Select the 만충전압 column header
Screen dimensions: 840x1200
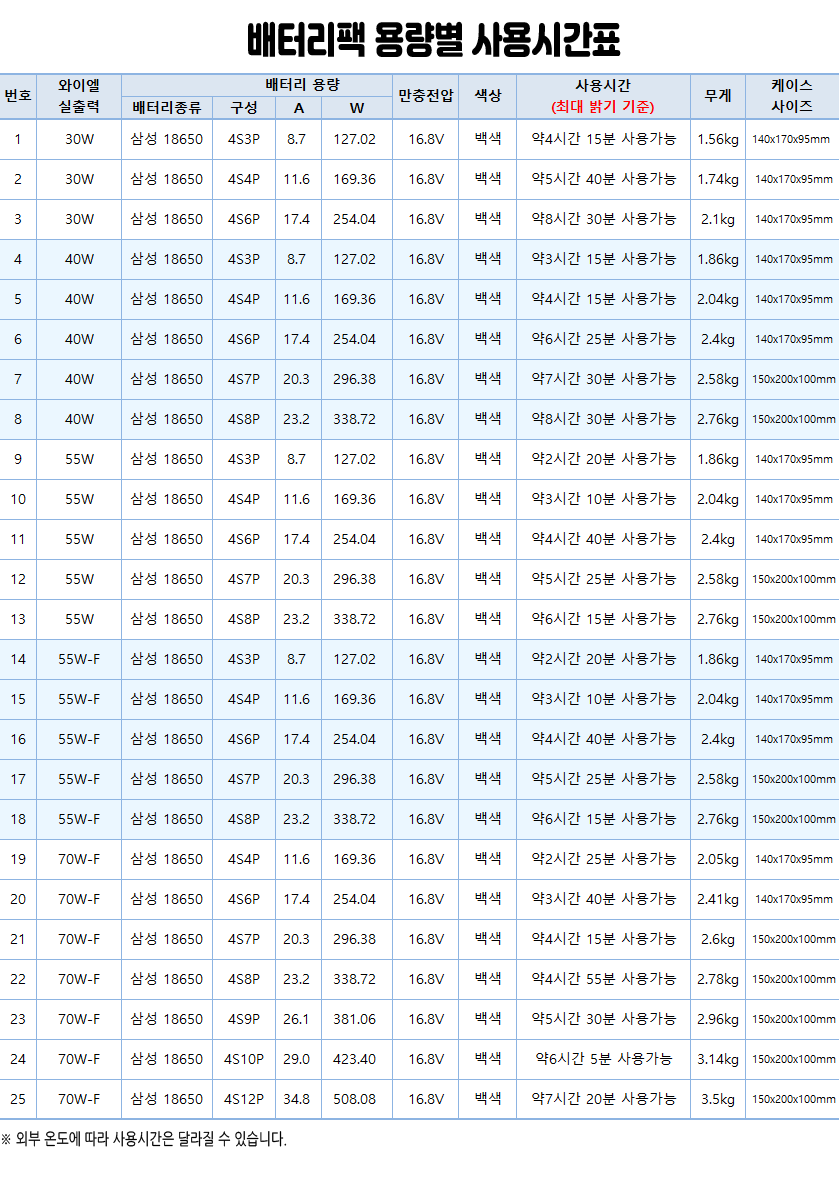pos(425,96)
